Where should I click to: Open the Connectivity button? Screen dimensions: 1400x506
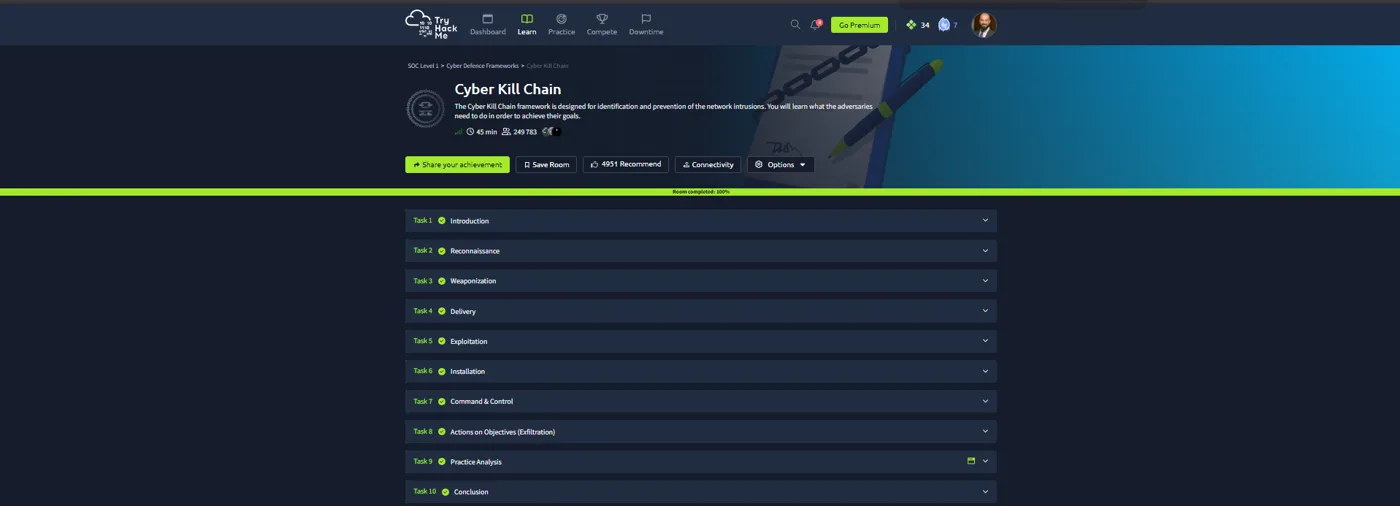coord(708,164)
